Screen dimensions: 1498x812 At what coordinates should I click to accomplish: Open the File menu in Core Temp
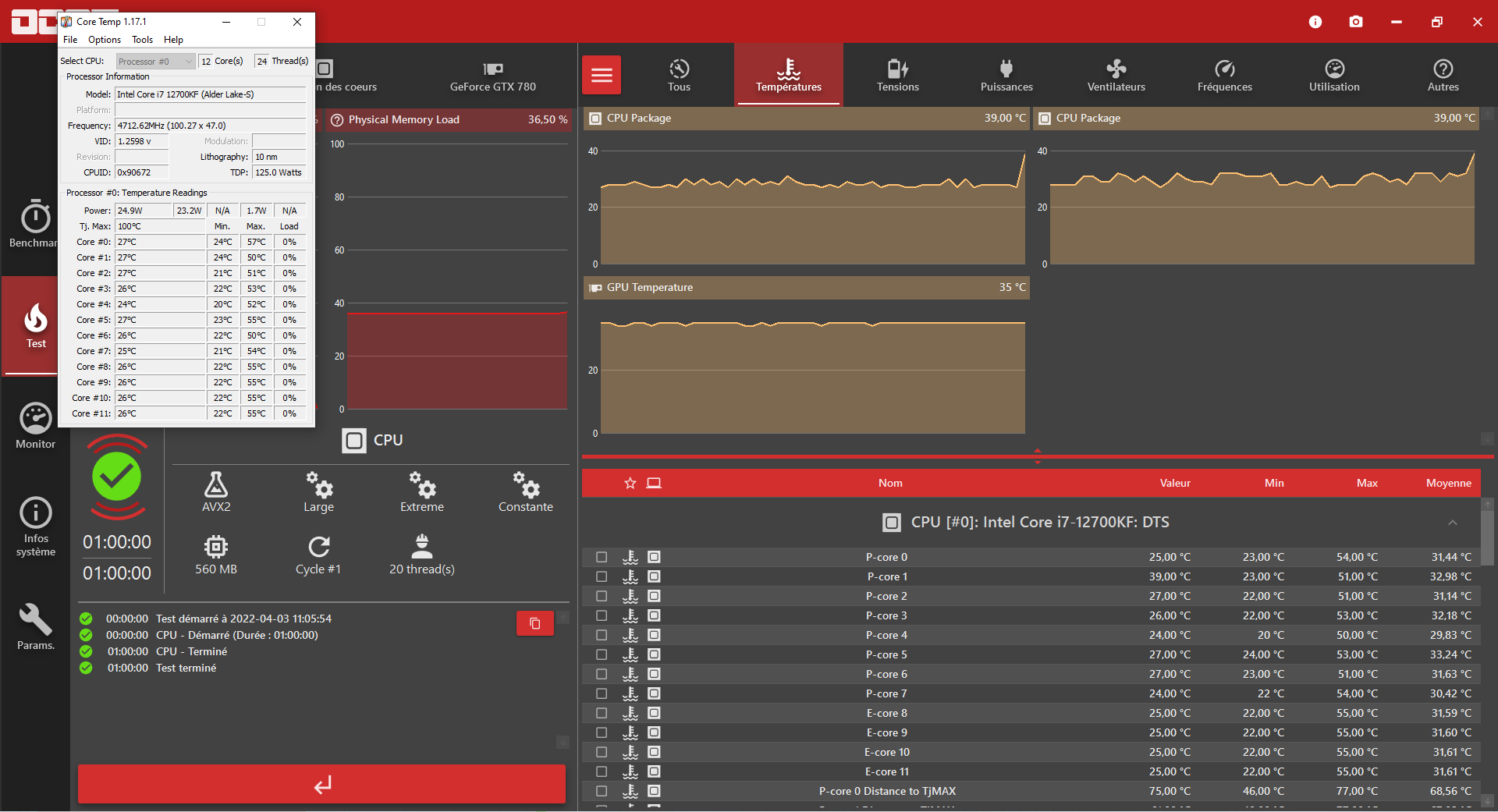tap(70, 40)
